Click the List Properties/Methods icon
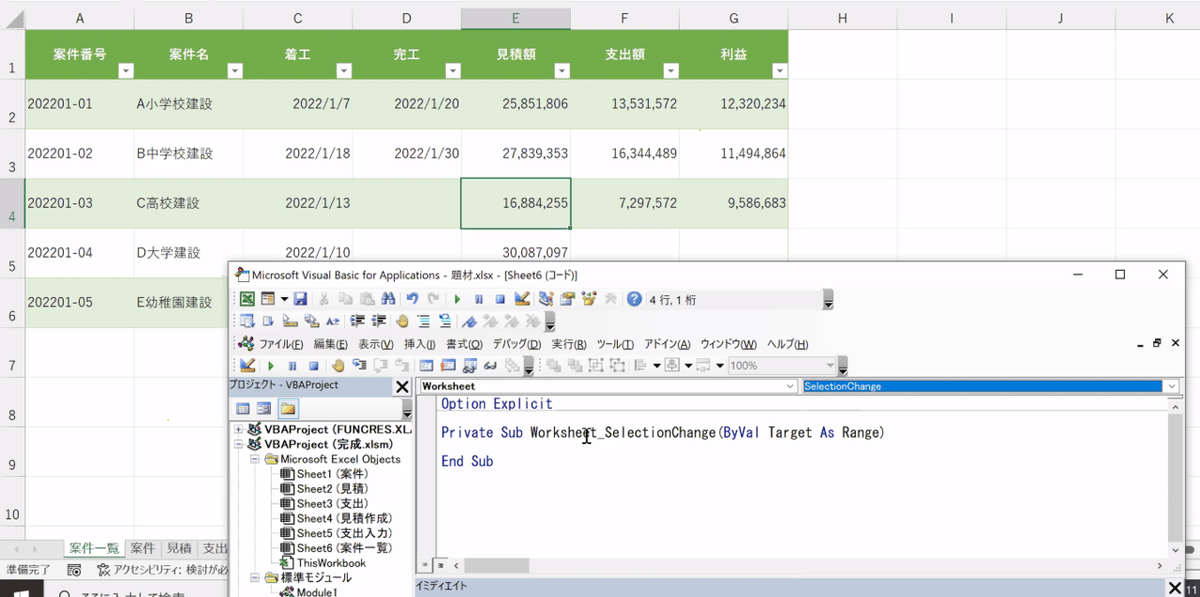The height and width of the screenshot is (597, 1200). 246,321
